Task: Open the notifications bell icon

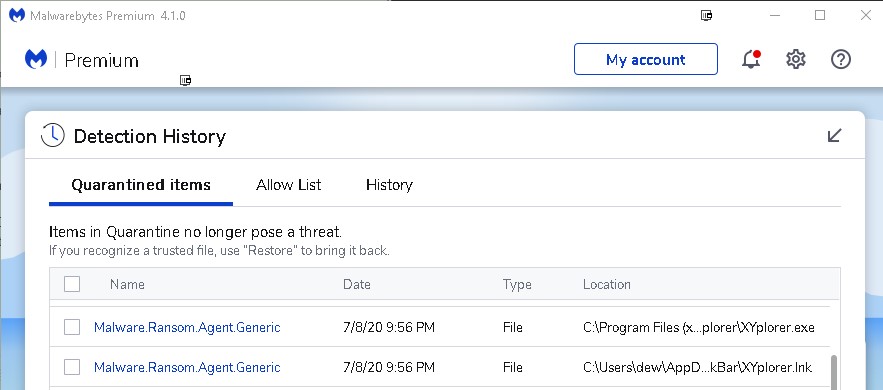Action: [x=751, y=59]
